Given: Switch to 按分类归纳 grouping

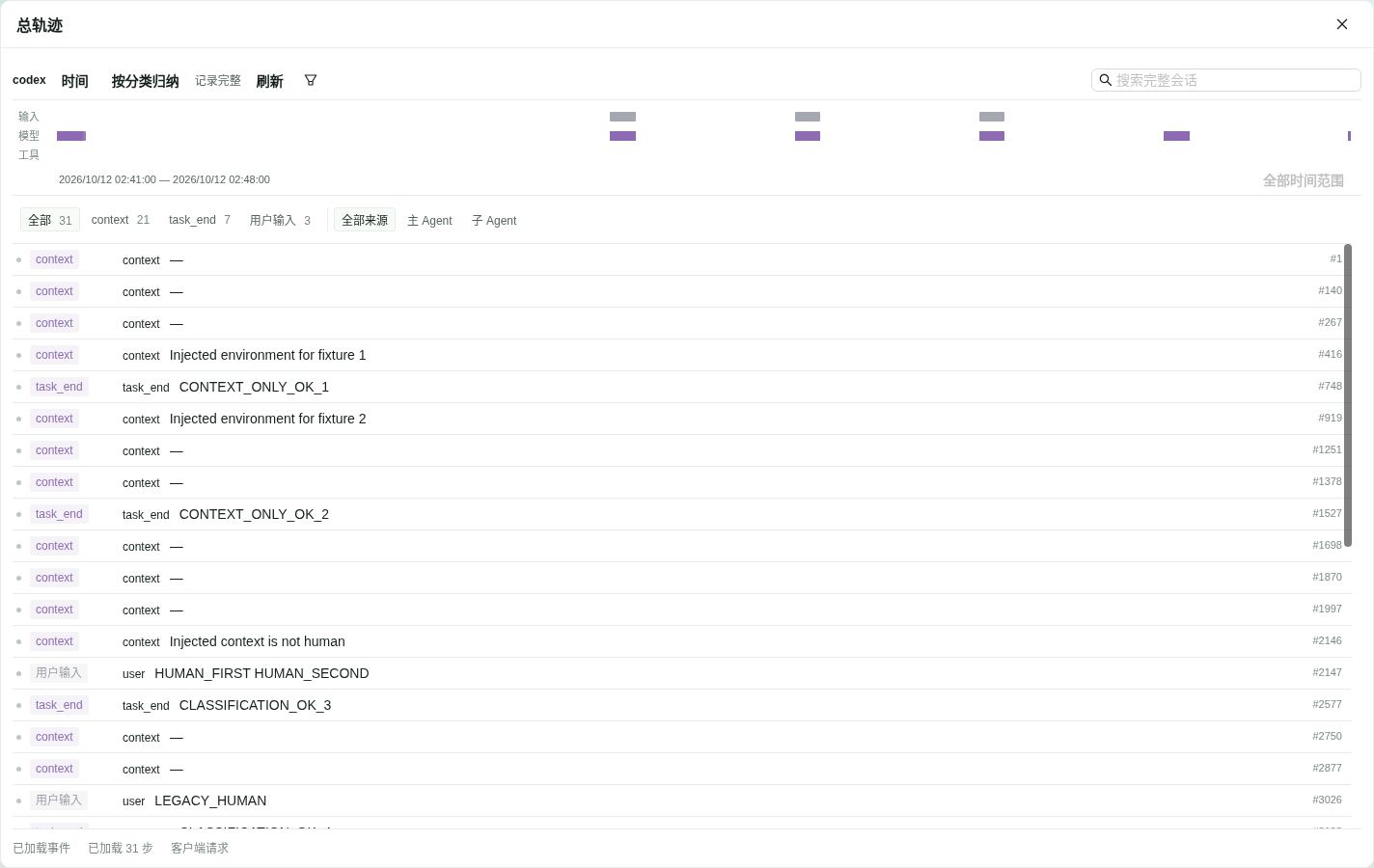Looking at the screenshot, I should (x=145, y=81).
